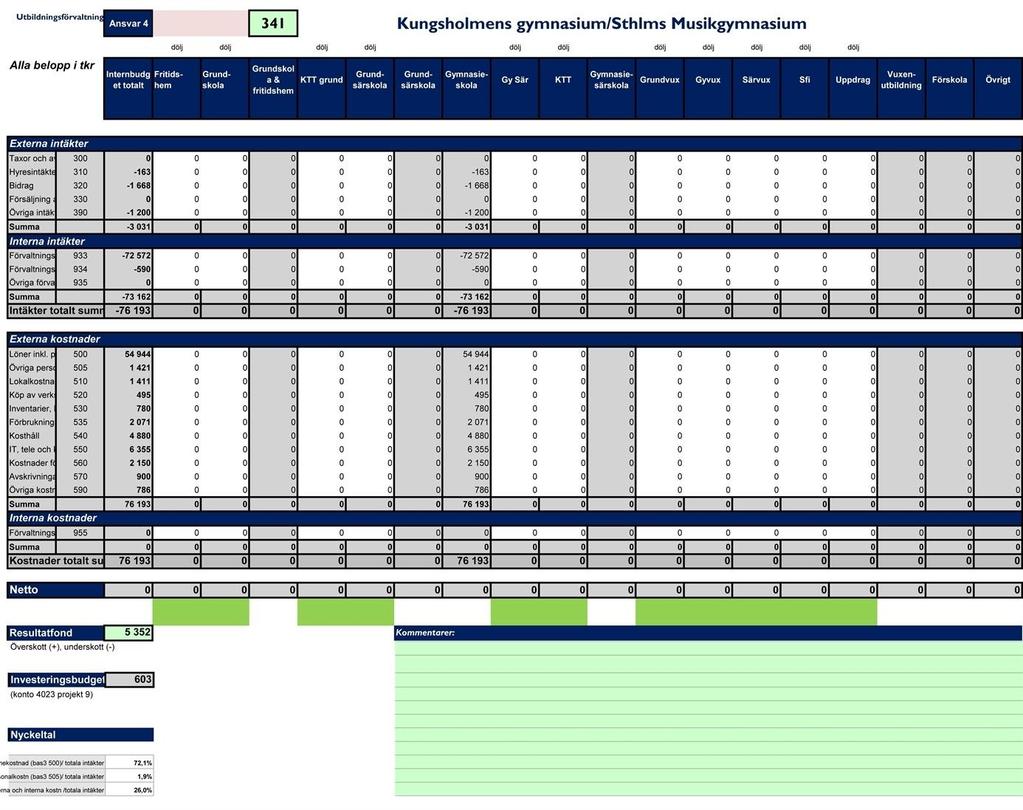Select the Uppdrag column header
The width and height of the screenshot is (1023, 810).
[x=853, y=88]
